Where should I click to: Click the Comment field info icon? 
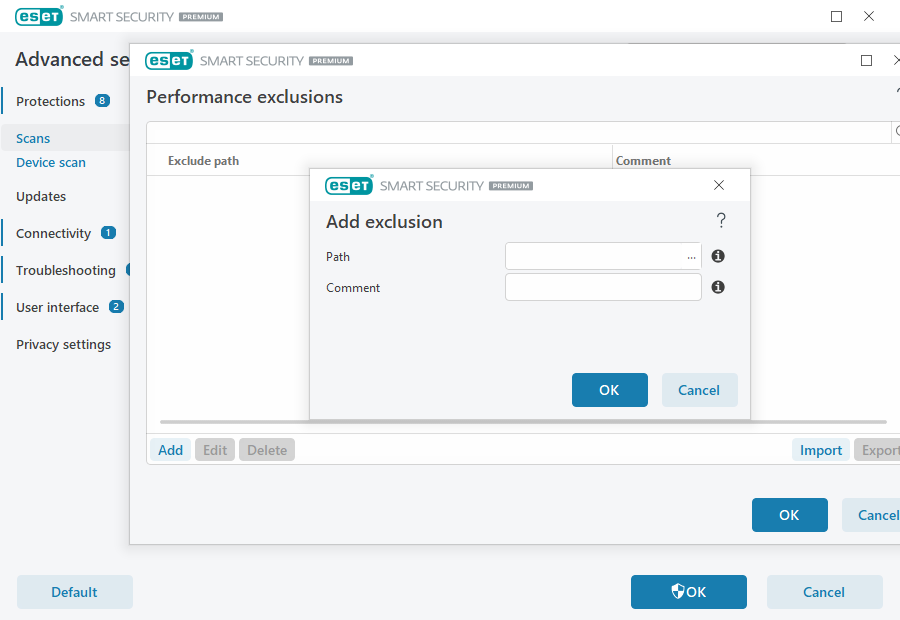(x=718, y=287)
